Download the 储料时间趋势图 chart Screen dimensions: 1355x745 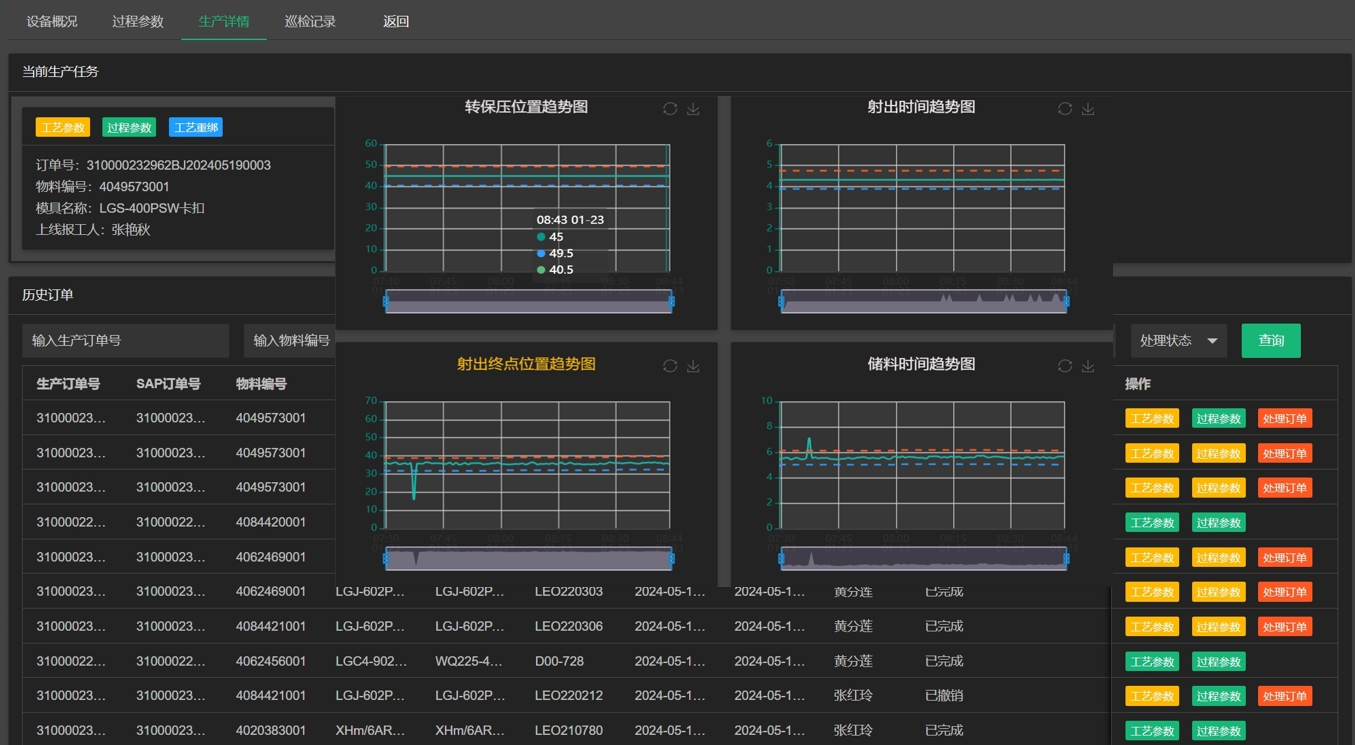click(x=1088, y=366)
